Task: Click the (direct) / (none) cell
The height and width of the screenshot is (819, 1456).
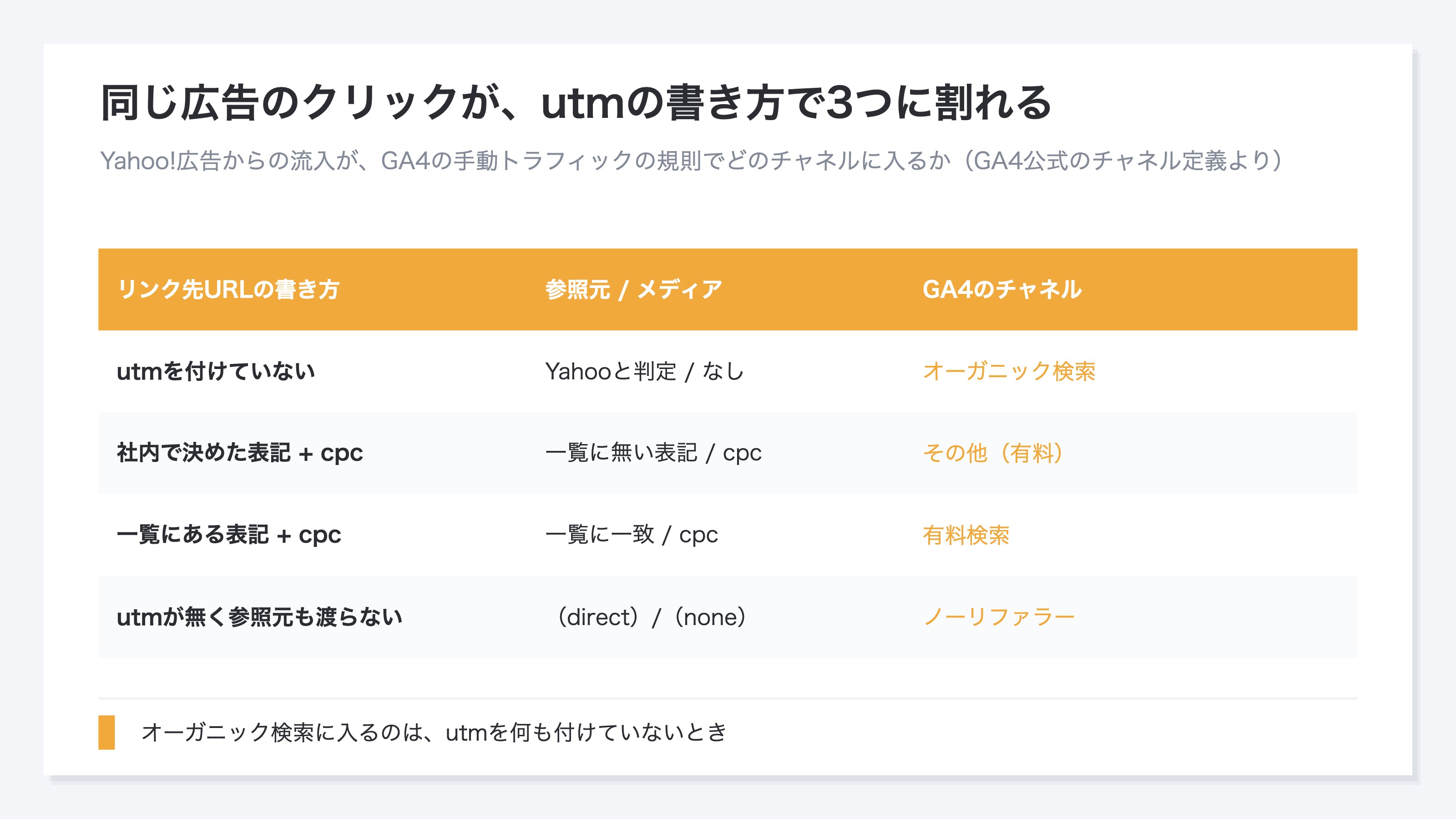Action: click(650, 617)
